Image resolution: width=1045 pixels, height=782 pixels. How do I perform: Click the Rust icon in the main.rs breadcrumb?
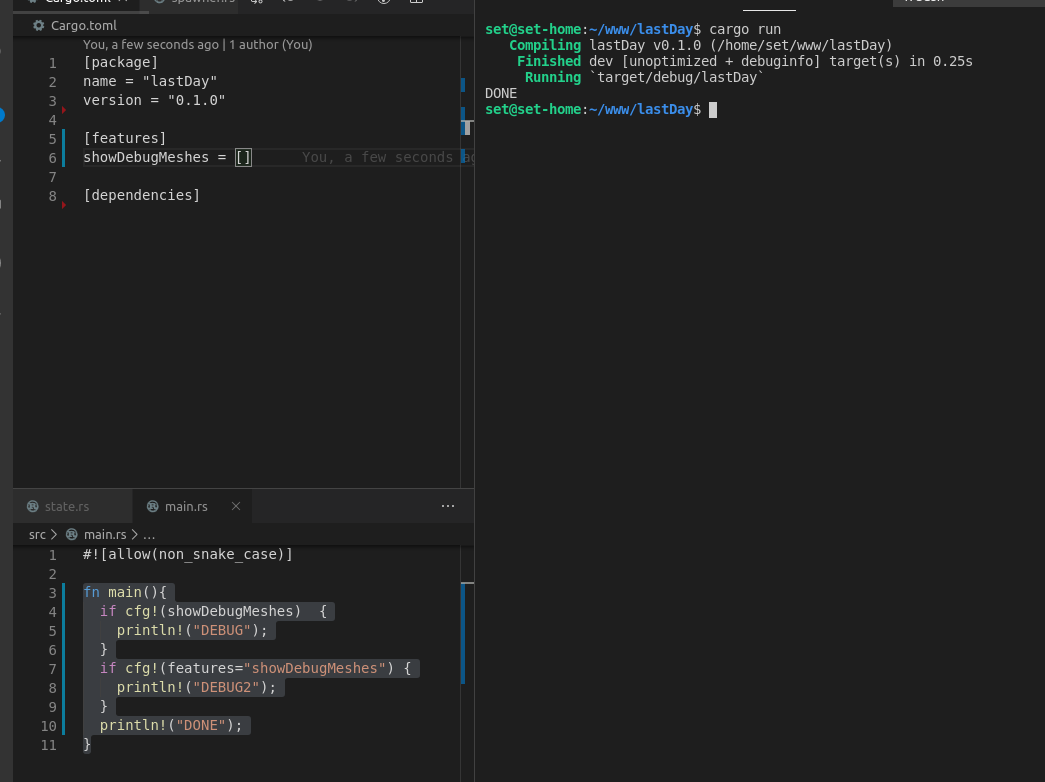(x=72, y=535)
